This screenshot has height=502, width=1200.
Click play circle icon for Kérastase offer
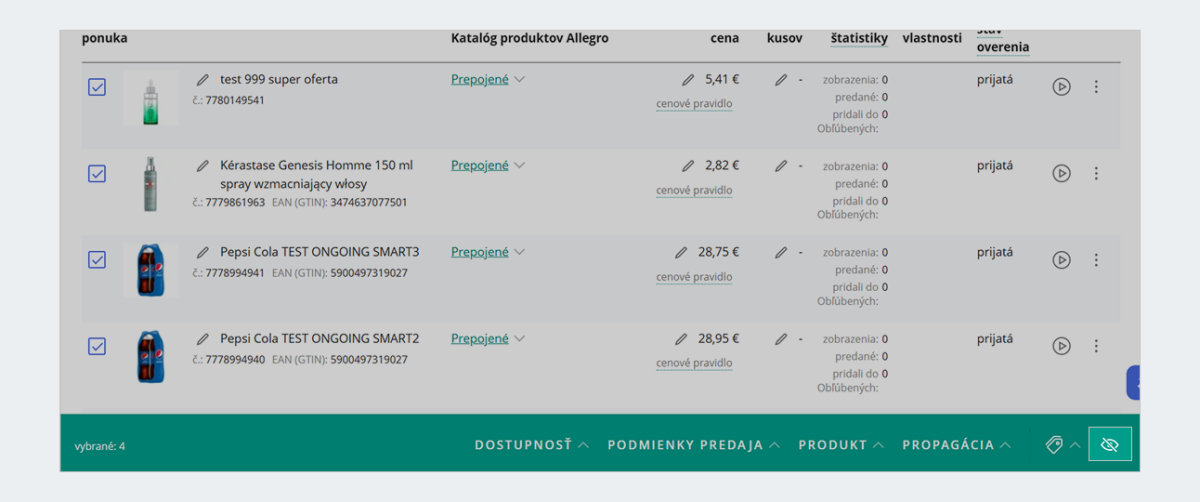1061,174
